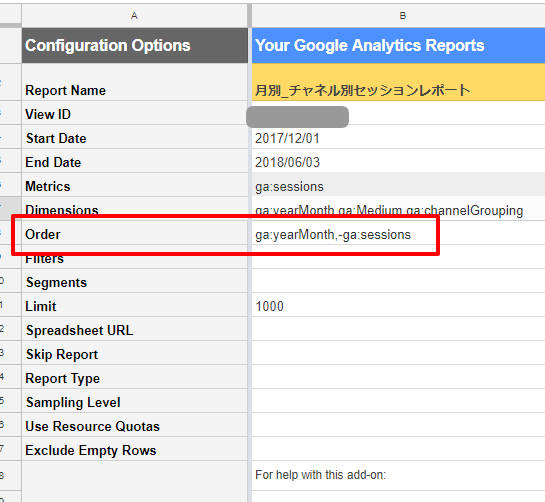Click the Report Type label cell
The width and height of the screenshot is (545, 502).
135,377
